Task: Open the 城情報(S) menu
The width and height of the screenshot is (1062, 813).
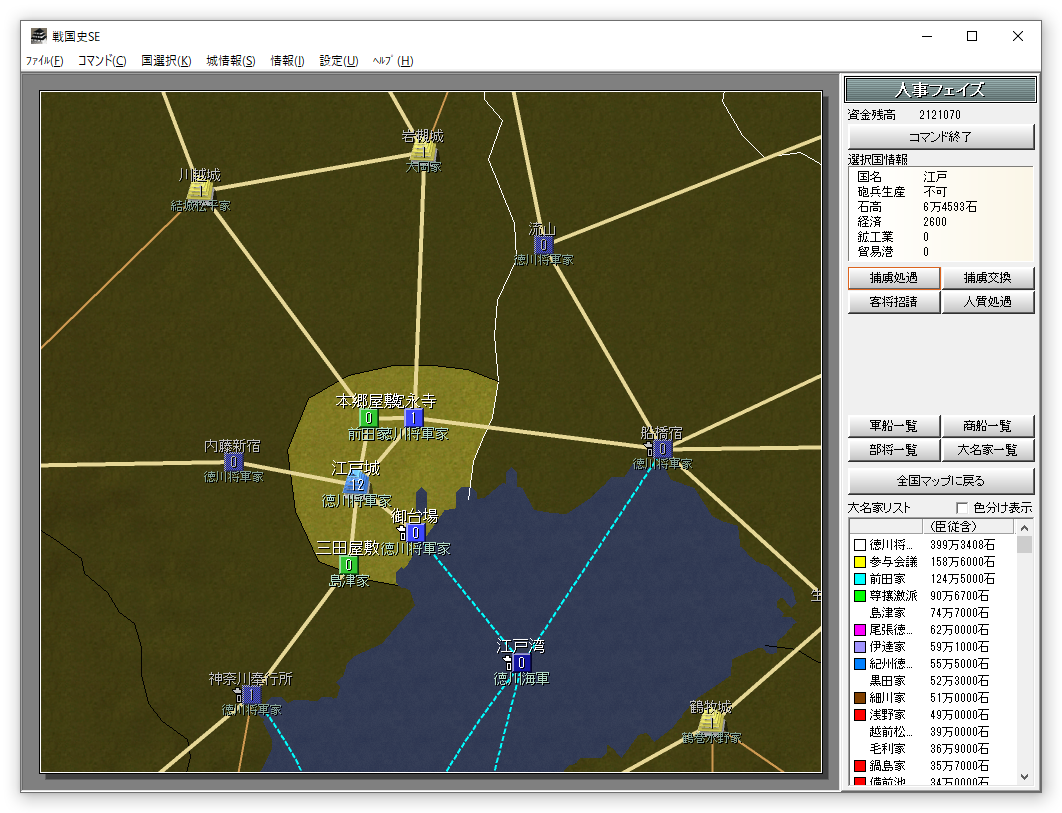Action: 230,61
